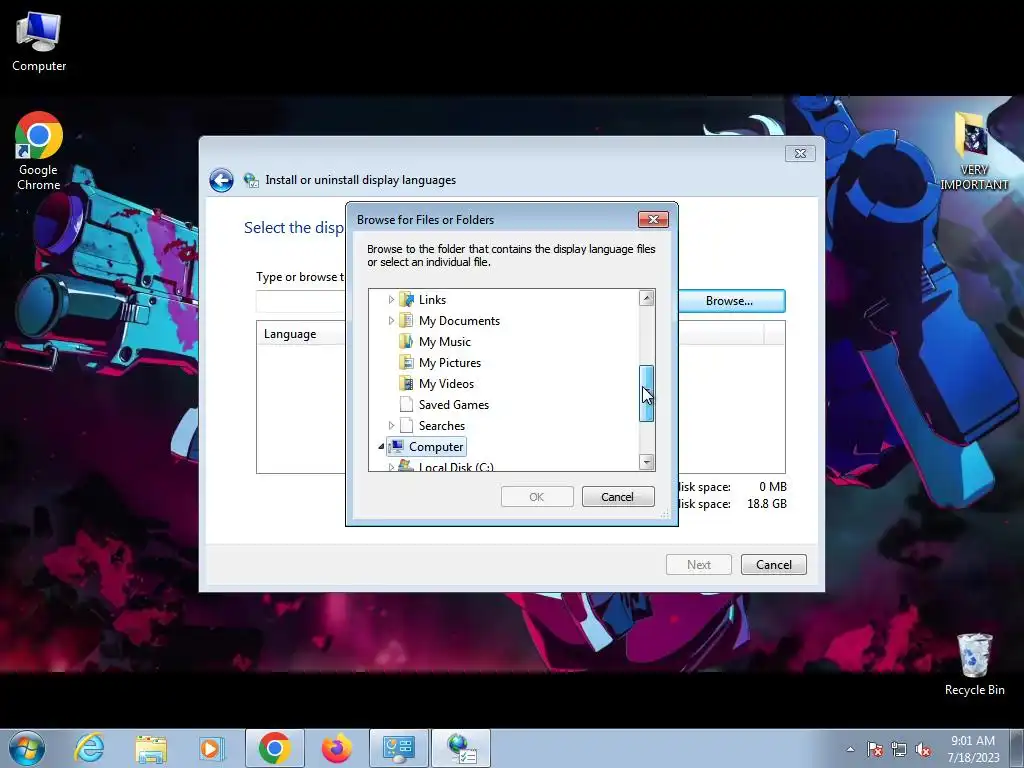The height and width of the screenshot is (768, 1024).
Task: Select Links in the folder tree
Action: (432, 300)
